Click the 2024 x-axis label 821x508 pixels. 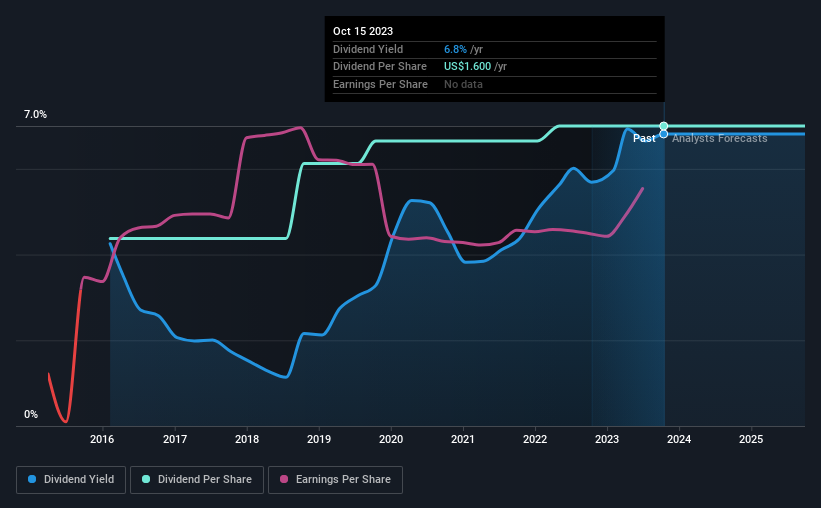[679, 439]
